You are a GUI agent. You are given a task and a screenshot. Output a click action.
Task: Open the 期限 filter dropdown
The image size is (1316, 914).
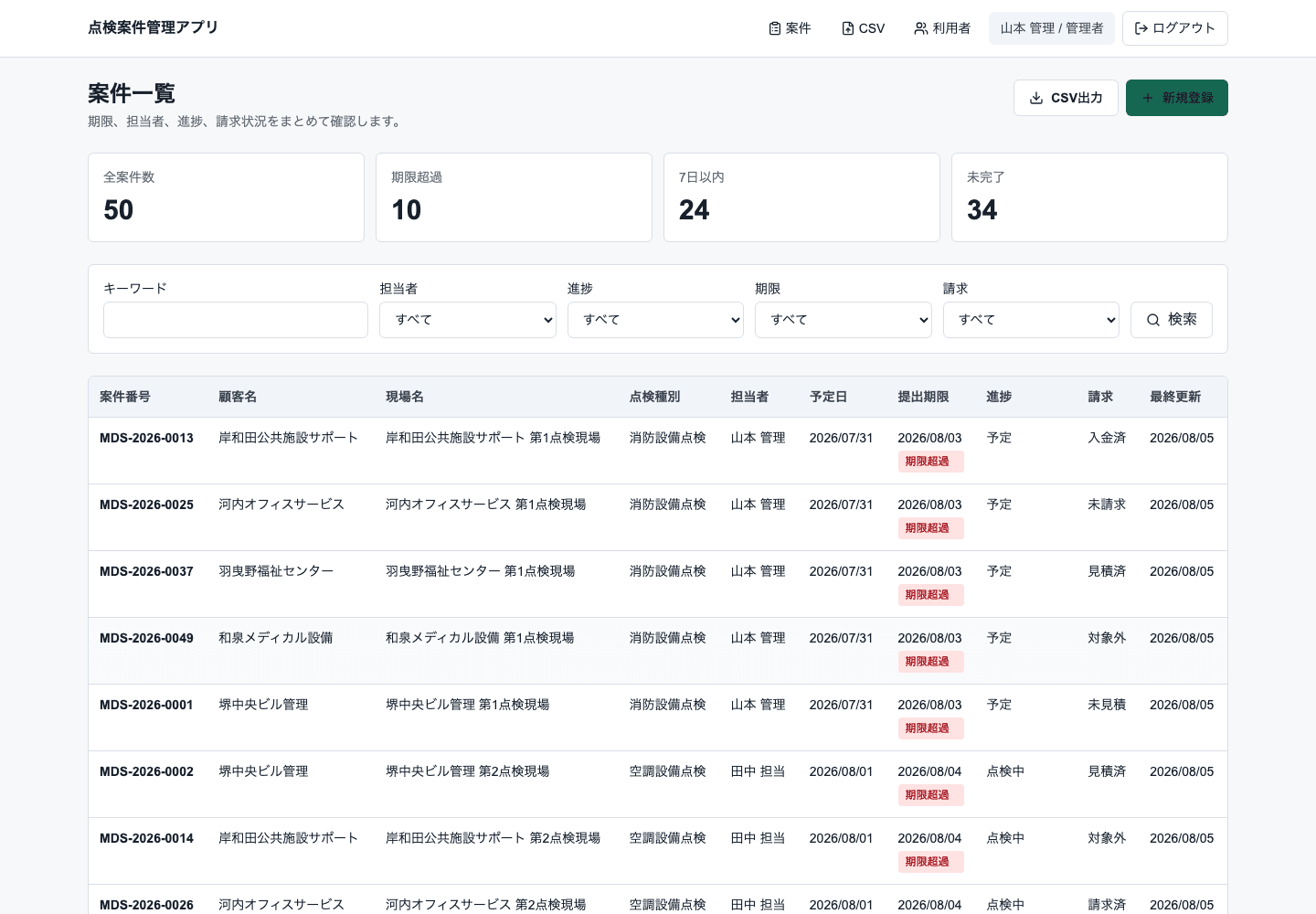844,320
